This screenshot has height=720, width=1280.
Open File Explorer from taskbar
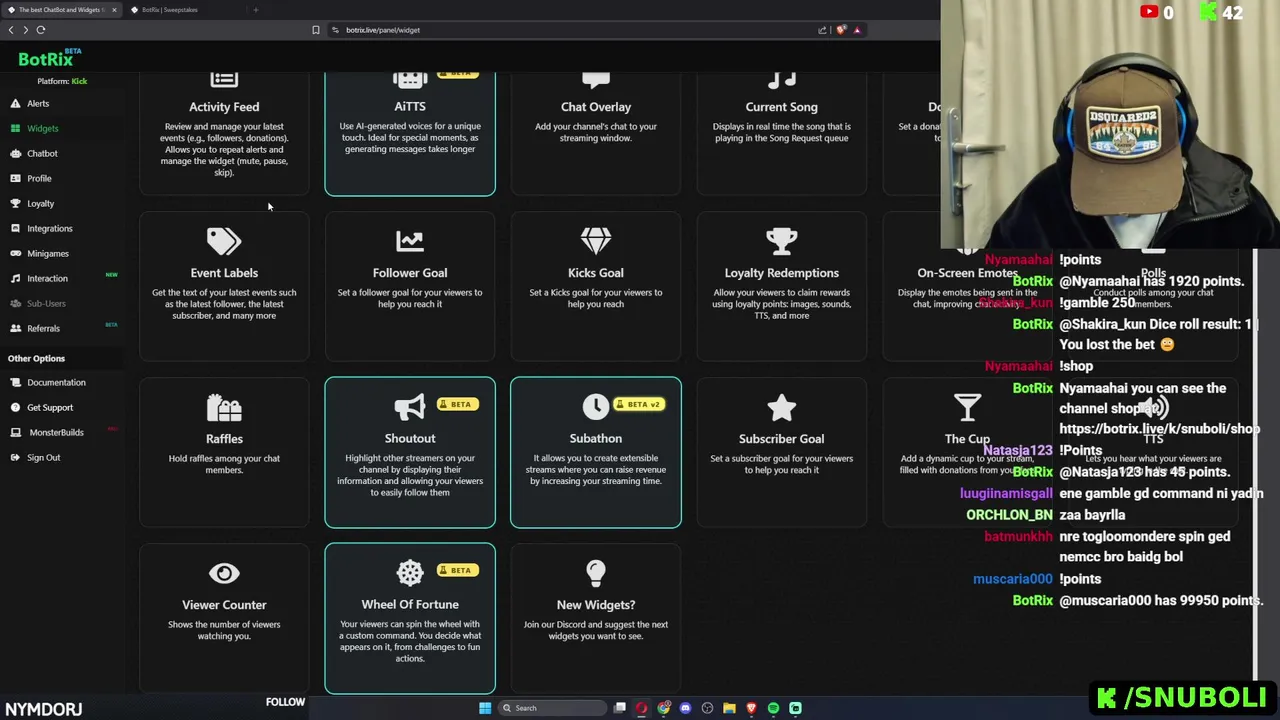(x=729, y=708)
